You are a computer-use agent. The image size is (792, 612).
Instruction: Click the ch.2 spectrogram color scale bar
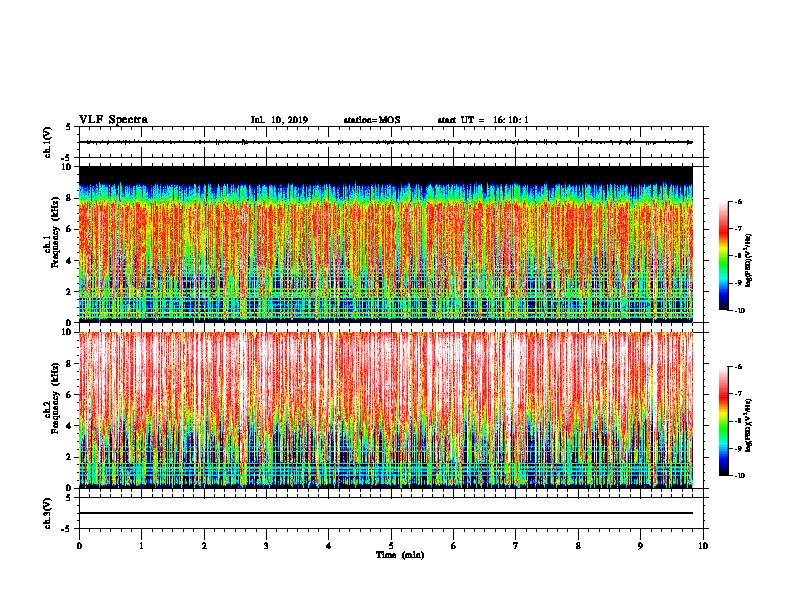tap(723, 421)
